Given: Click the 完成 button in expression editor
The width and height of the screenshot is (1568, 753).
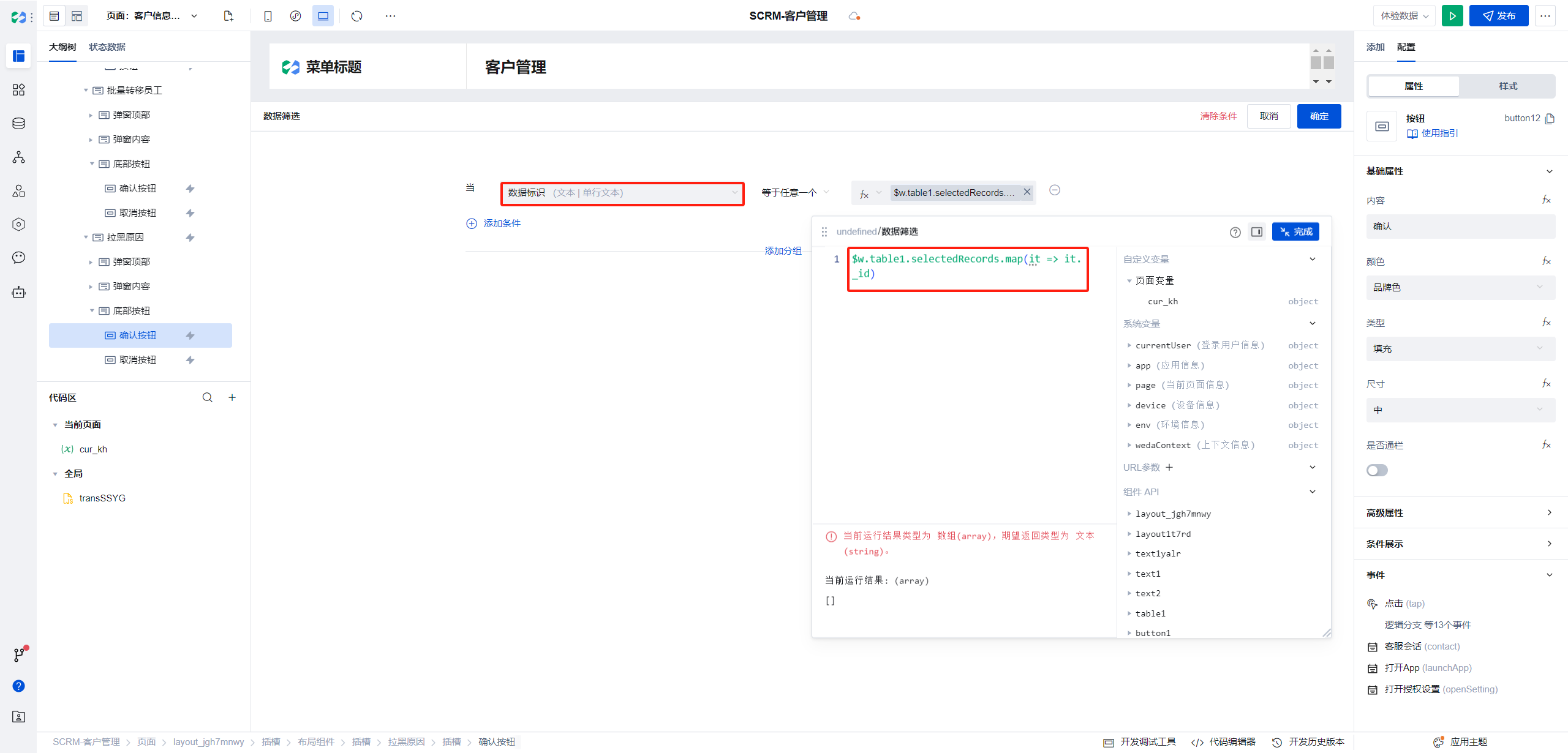Looking at the screenshot, I should [x=1295, y=232].
